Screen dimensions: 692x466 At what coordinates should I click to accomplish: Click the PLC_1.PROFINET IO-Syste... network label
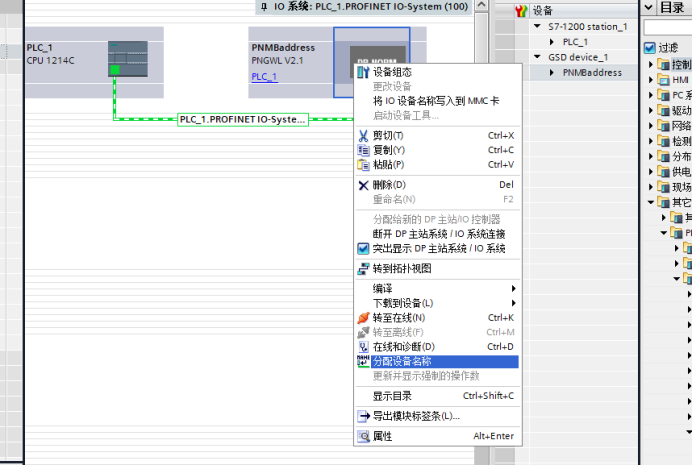point(243,120)
